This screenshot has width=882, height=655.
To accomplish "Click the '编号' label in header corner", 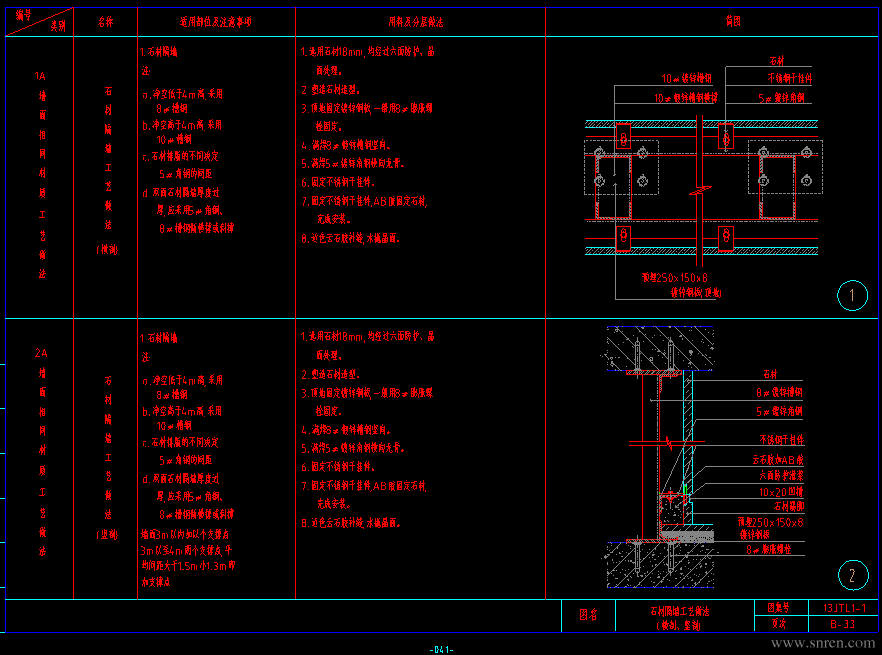I will [24, 15].
